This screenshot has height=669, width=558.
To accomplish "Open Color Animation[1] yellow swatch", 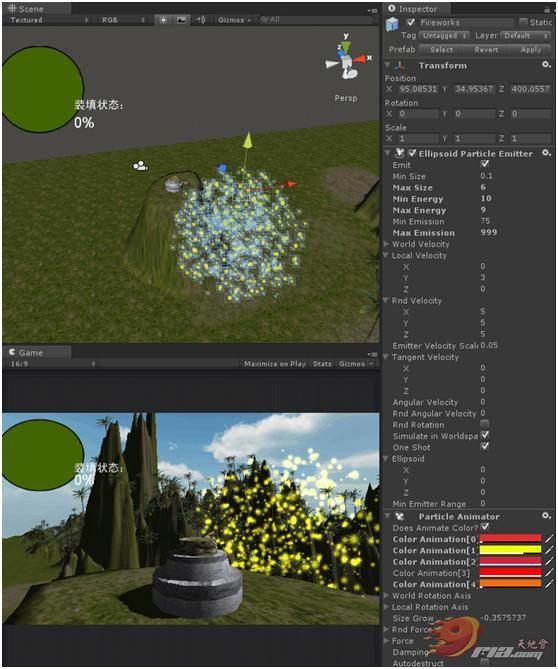I will [x=510, y=550].
